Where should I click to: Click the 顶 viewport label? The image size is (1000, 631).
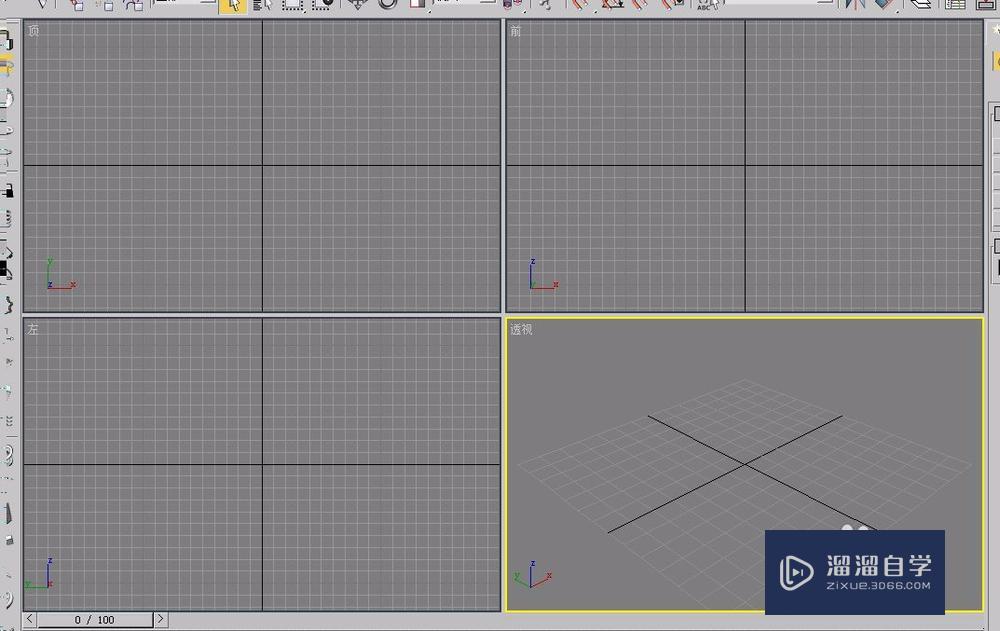(33, 31)
